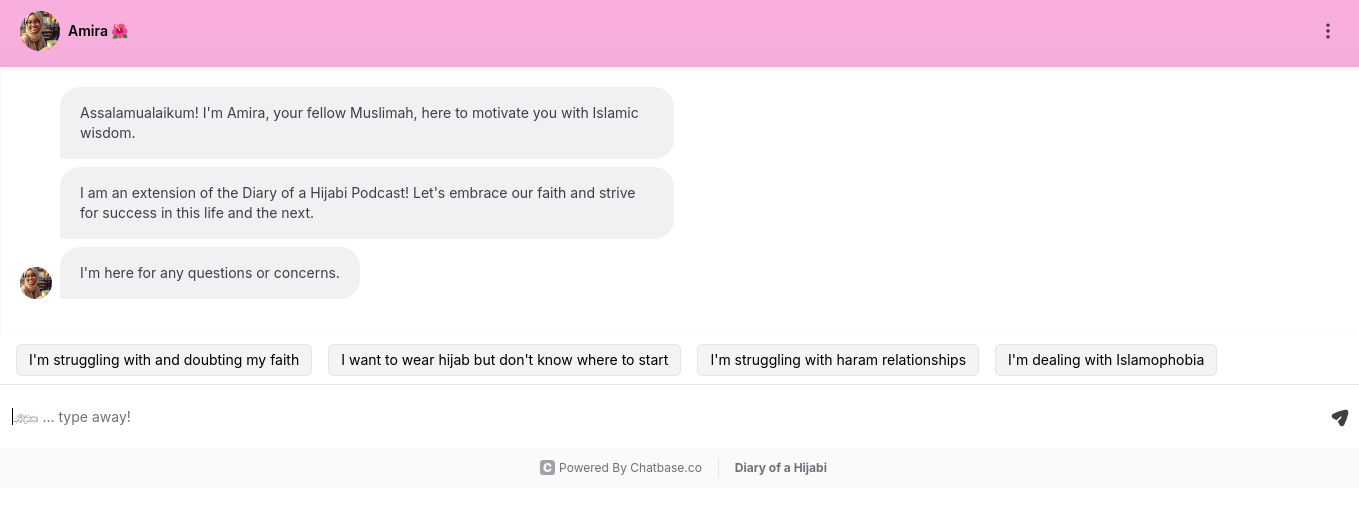This screenshot has height=511, width=1359.
Task: Send the message with paper plane icon
Action: point(1340,417)
